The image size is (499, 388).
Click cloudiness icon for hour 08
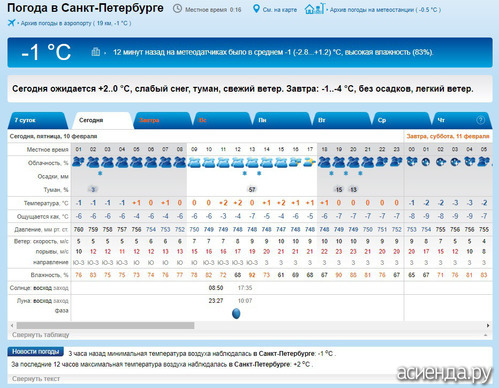coord(180,163)
